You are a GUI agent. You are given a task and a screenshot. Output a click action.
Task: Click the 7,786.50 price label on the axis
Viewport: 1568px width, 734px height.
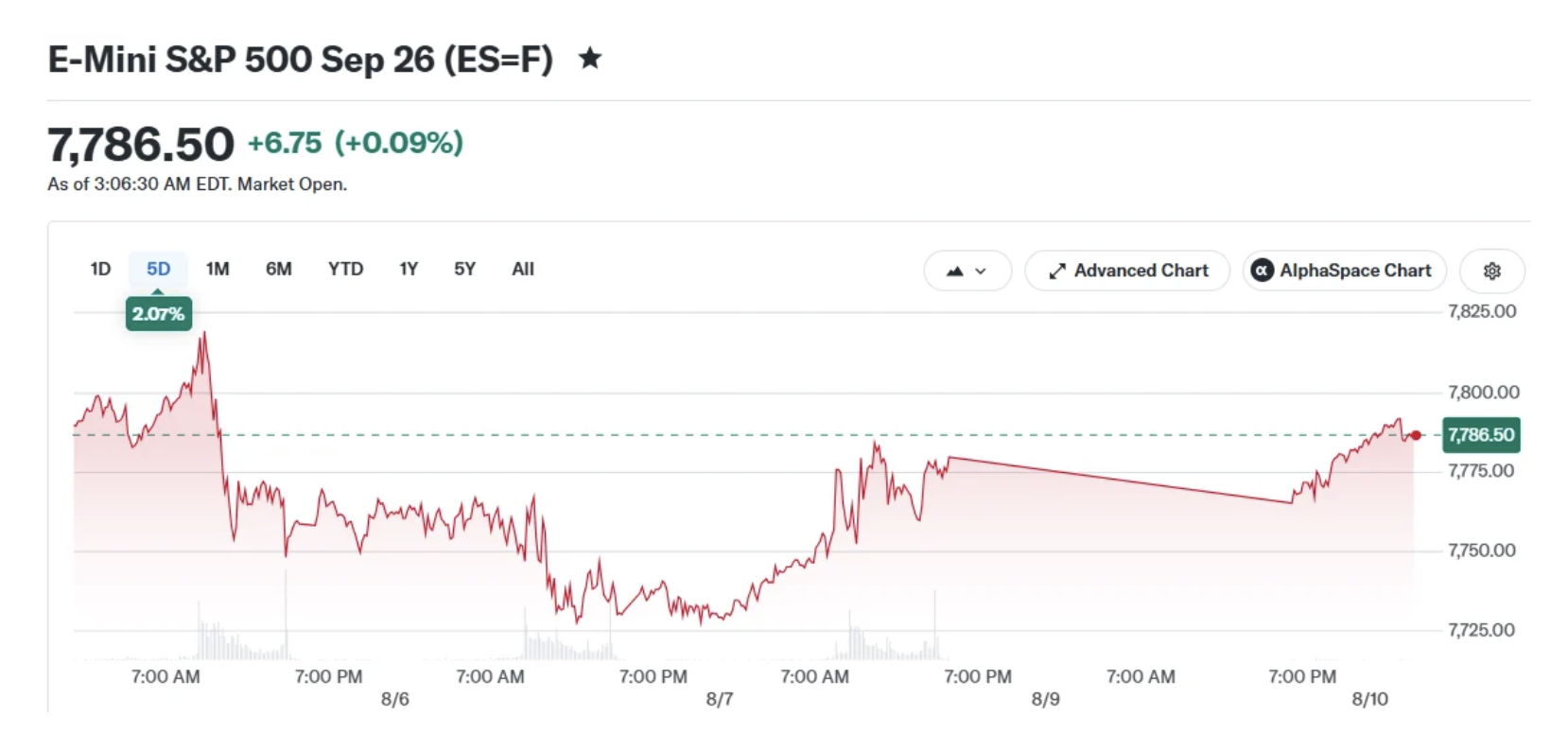click(x=1481, y=435)
